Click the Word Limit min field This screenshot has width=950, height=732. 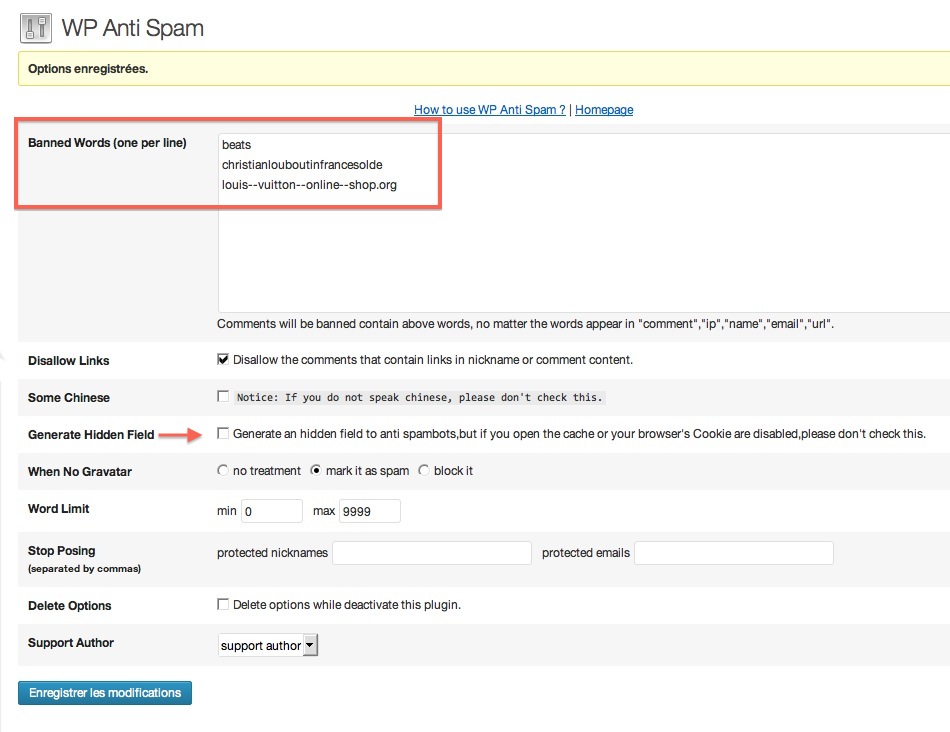pyautogui.click(x=272, y=511)
